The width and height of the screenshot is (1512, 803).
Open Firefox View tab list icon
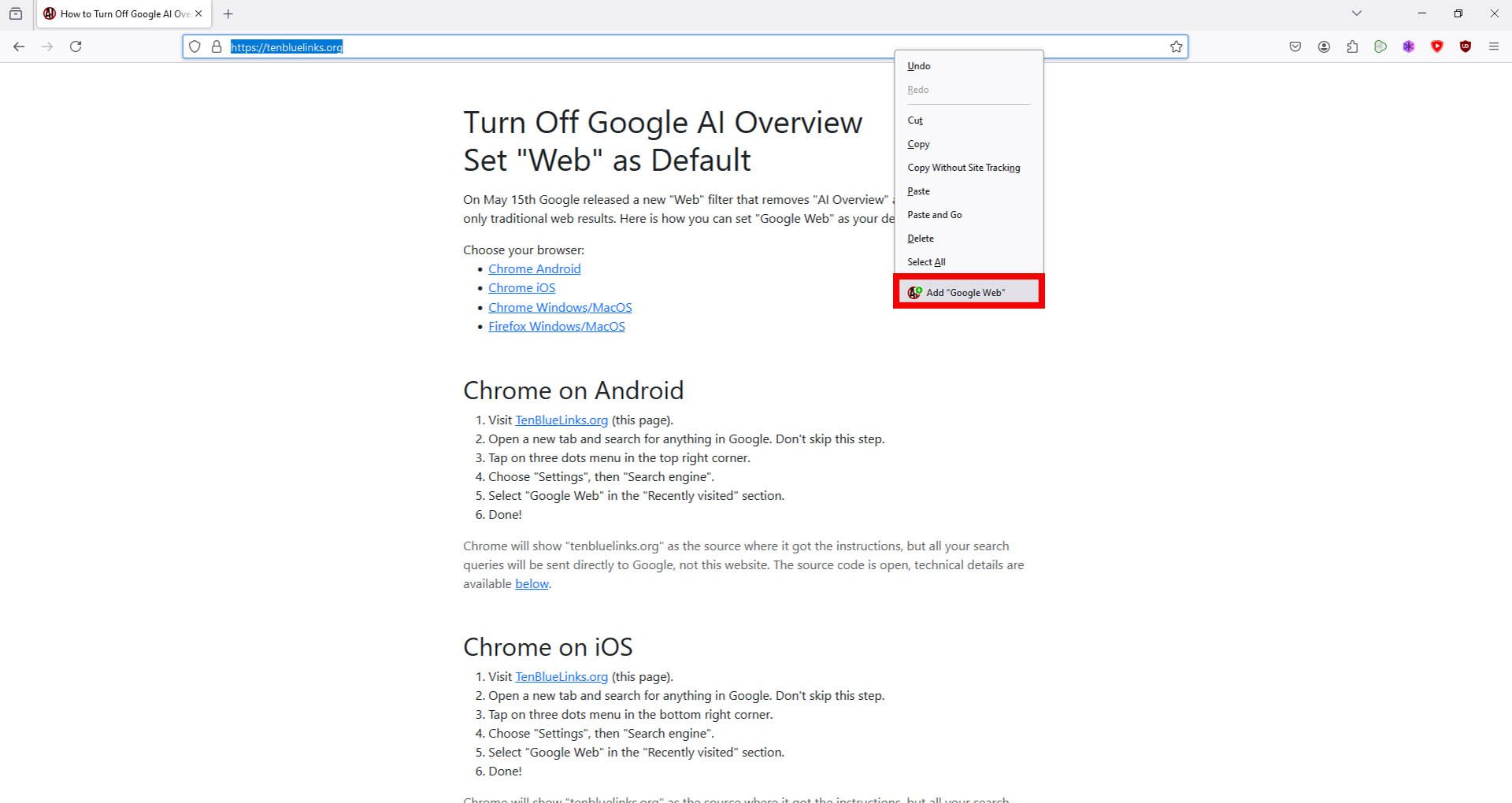pyautogui.click(x=16, y=13)
